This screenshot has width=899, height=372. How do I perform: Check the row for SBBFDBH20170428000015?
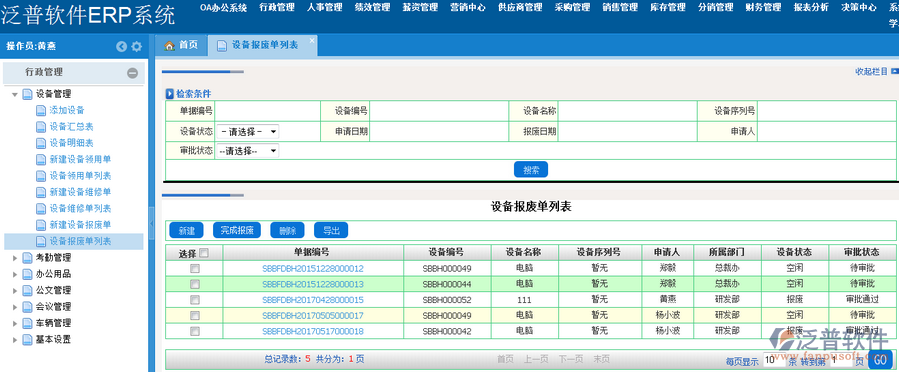pos(195,300)
